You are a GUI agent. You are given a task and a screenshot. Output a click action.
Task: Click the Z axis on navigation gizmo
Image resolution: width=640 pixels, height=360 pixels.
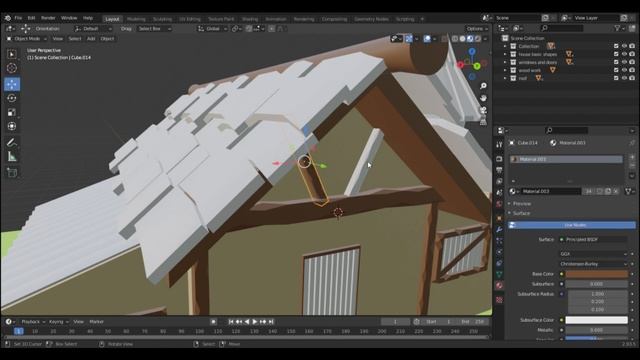(x=472, y=51)
